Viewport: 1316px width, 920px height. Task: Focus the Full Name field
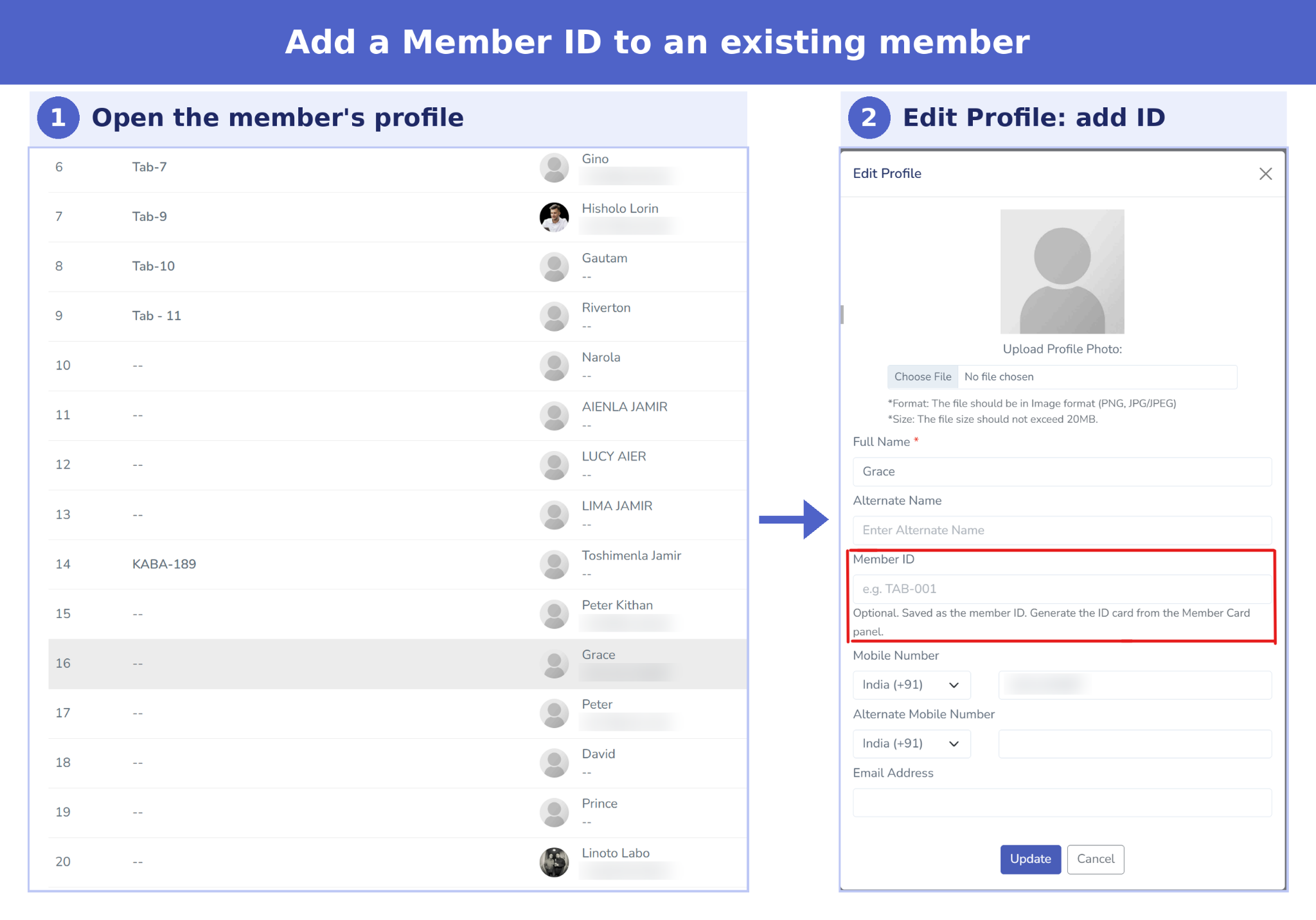coord(1062,472)
